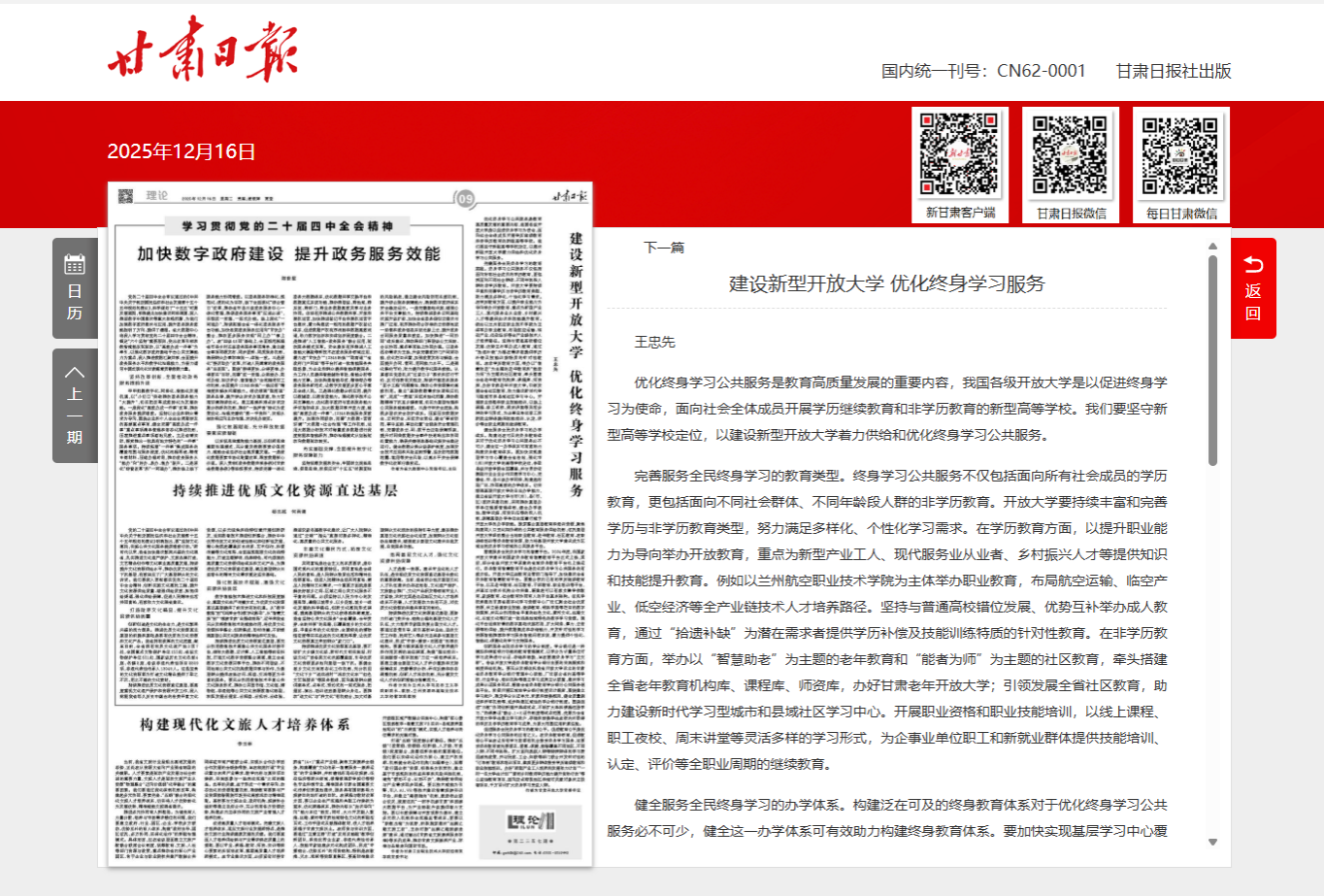The image size is (1324, 896).
Task: Click the 每日甘肃微信 QR code
Action: [x=1180, y=155]
